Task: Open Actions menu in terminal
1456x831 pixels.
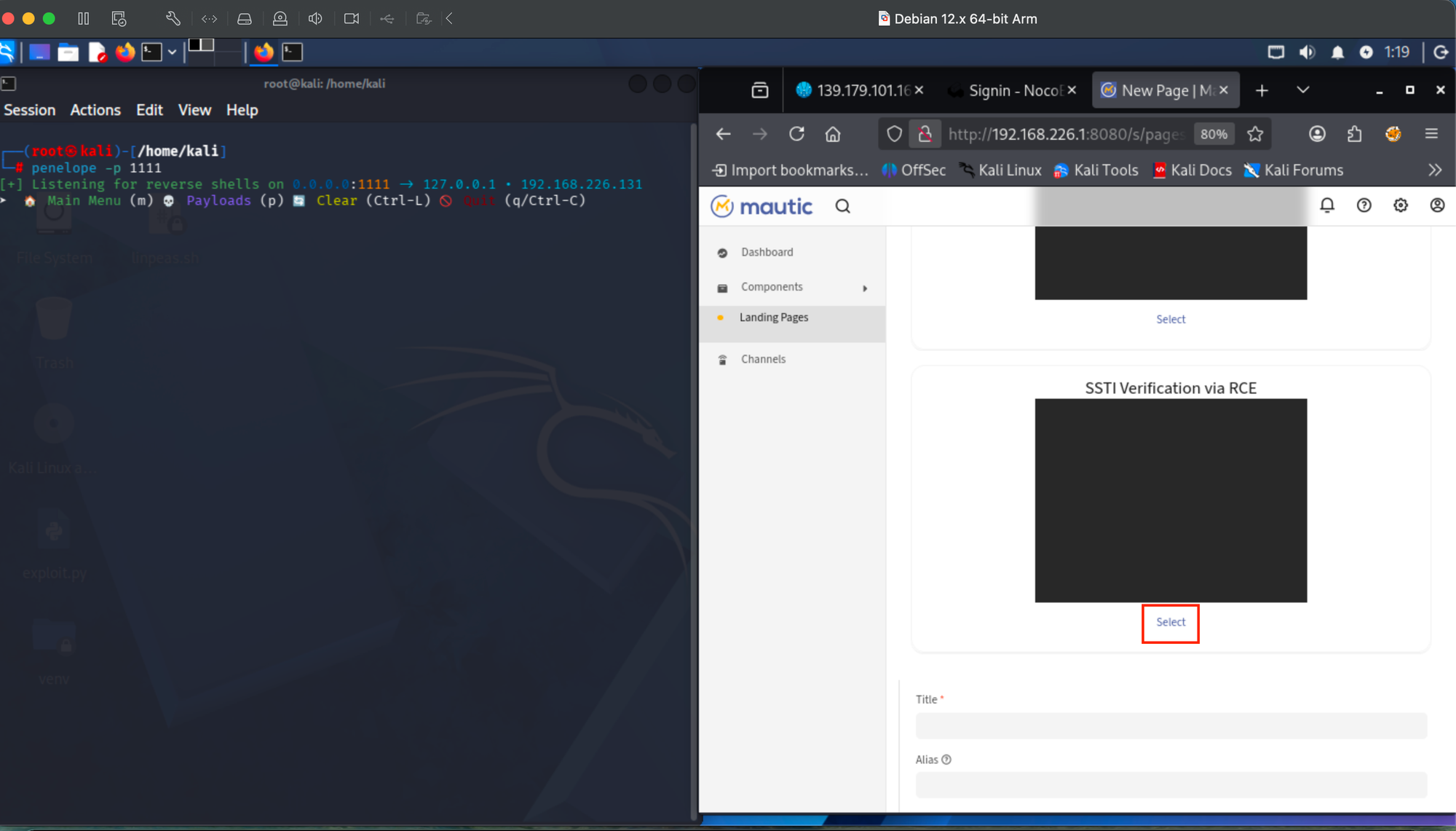Action: tap(95, 110)
